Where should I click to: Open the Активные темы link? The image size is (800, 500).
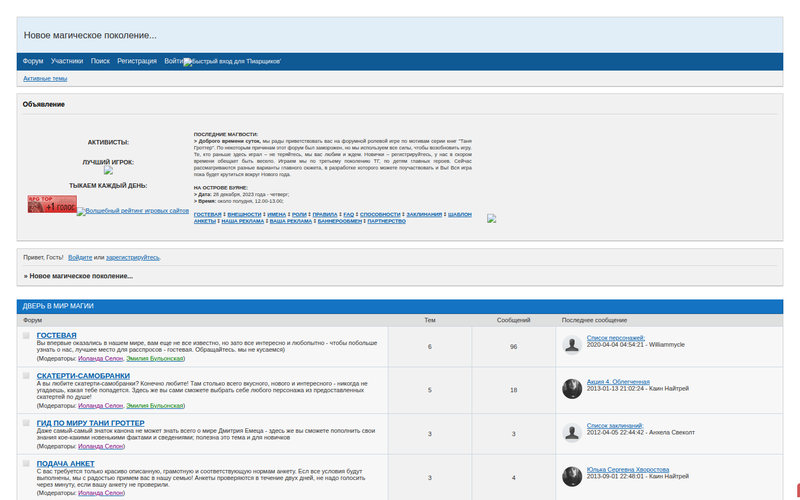45,78
